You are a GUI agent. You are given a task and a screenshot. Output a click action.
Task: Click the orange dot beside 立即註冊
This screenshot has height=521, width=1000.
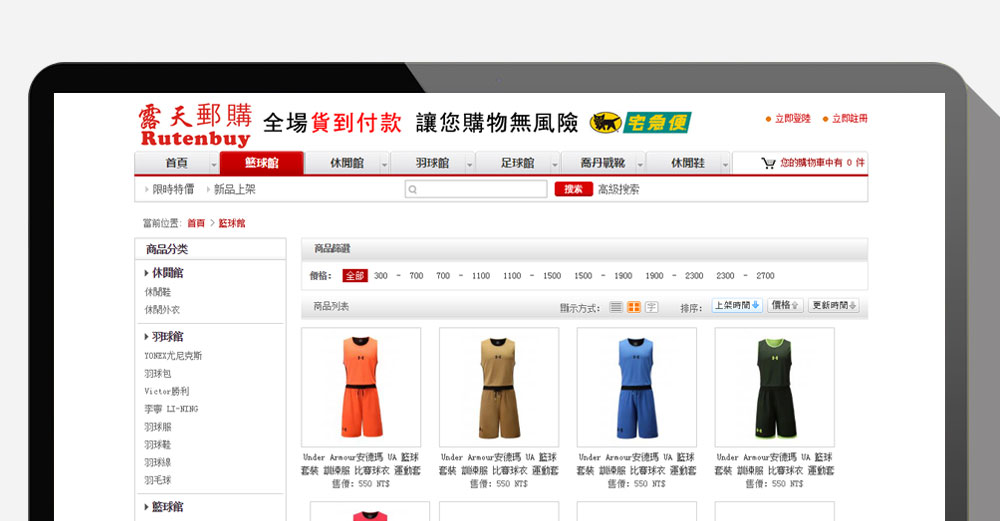825,119
